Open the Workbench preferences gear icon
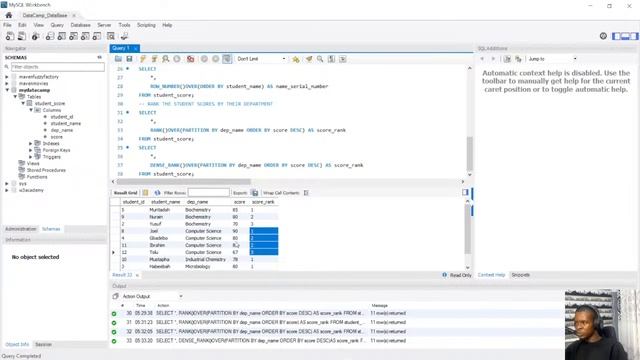This screenshot has width=640, height=360. coord(603,36)
